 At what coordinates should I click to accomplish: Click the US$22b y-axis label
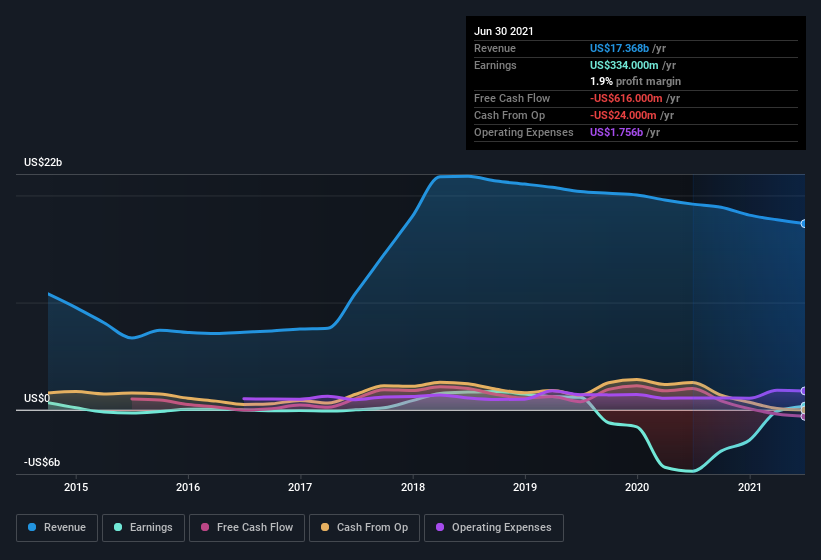click(43, 162)
